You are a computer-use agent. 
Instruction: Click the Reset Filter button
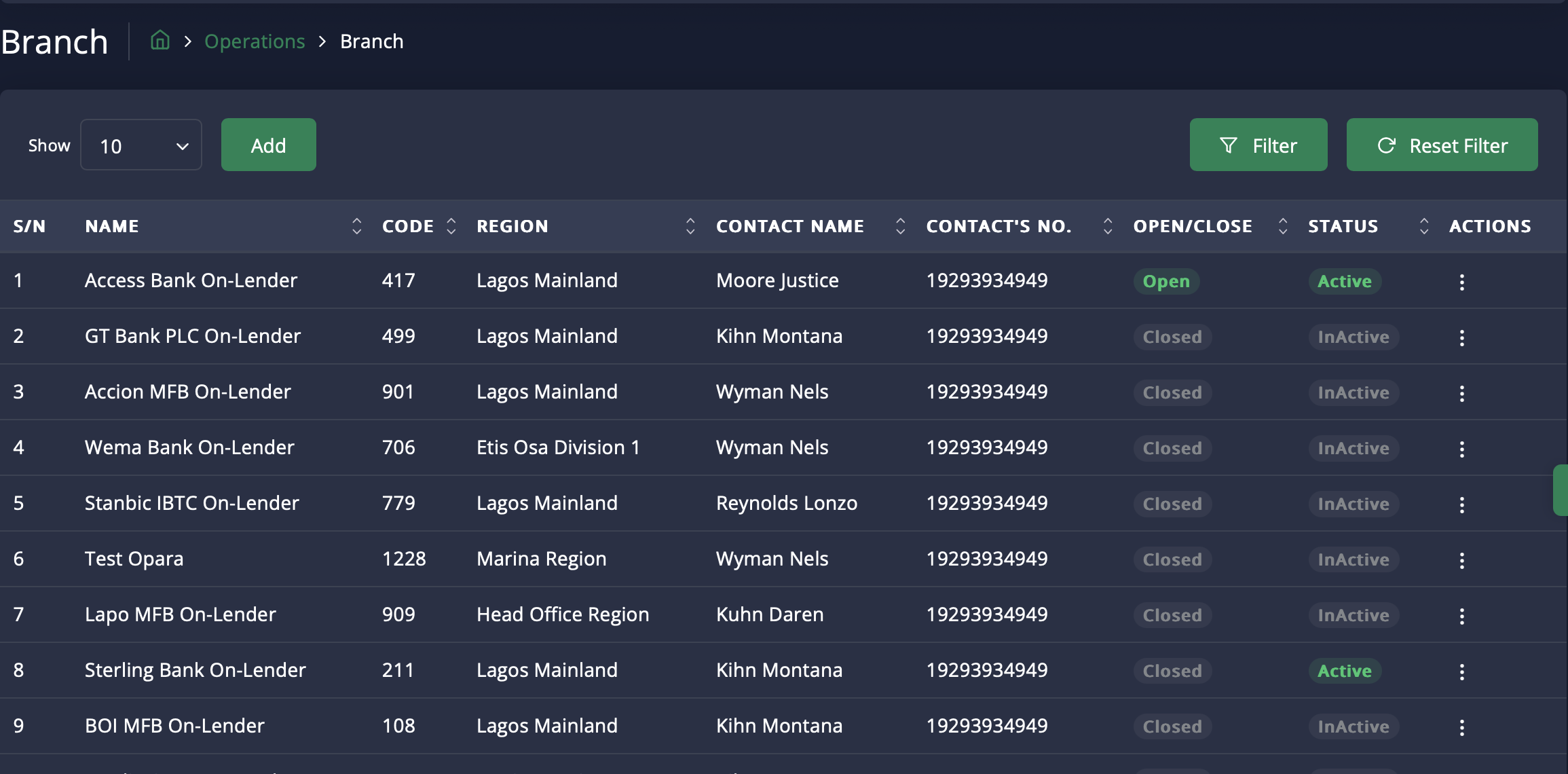(x=1442, y=145)
